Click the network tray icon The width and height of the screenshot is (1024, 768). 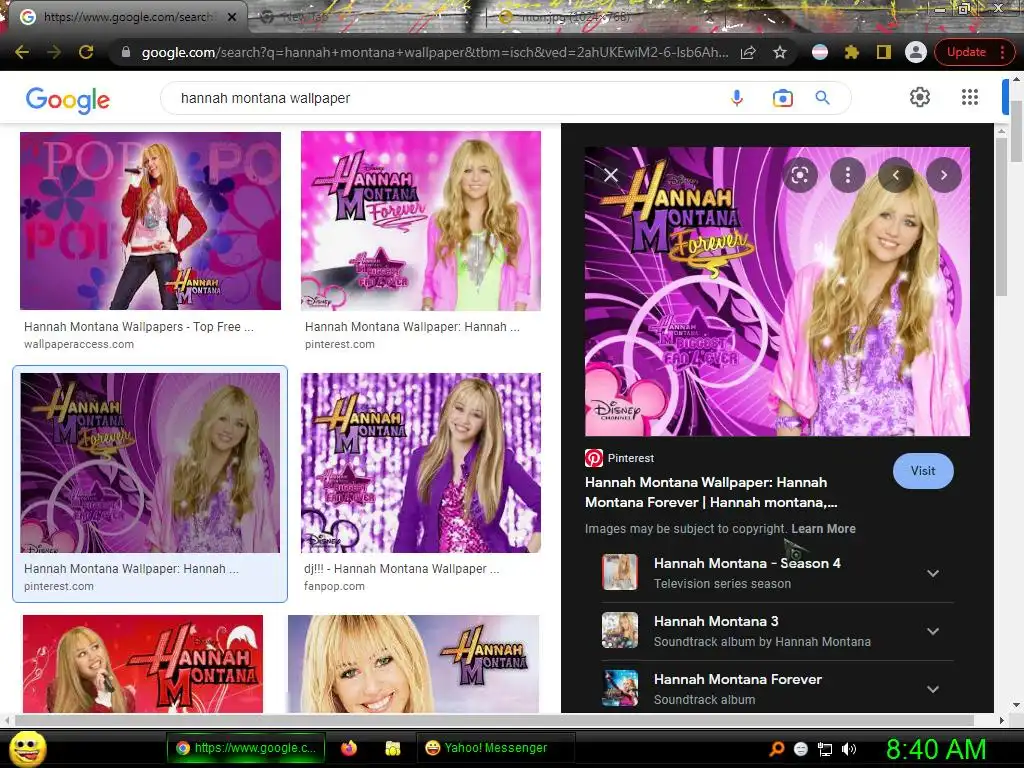(x=825, y=749)
